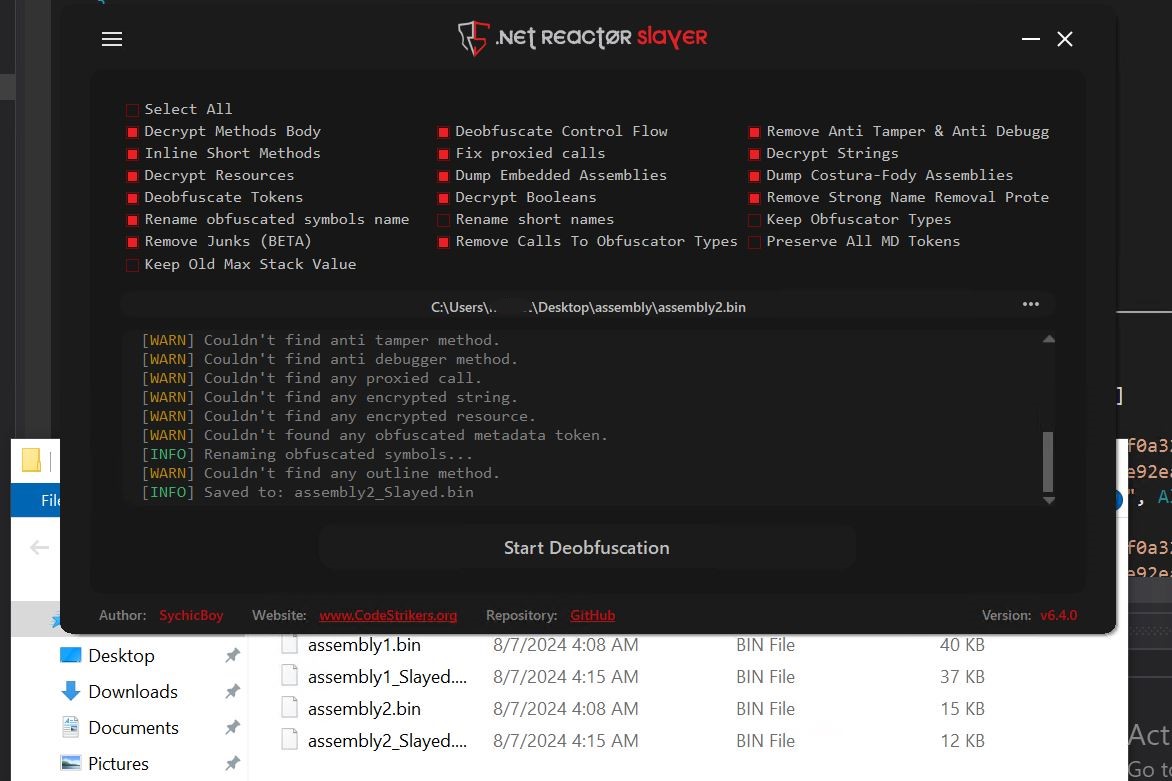
Task: Unpin the Desktop quick access item
Action: (x=232, y=656)
